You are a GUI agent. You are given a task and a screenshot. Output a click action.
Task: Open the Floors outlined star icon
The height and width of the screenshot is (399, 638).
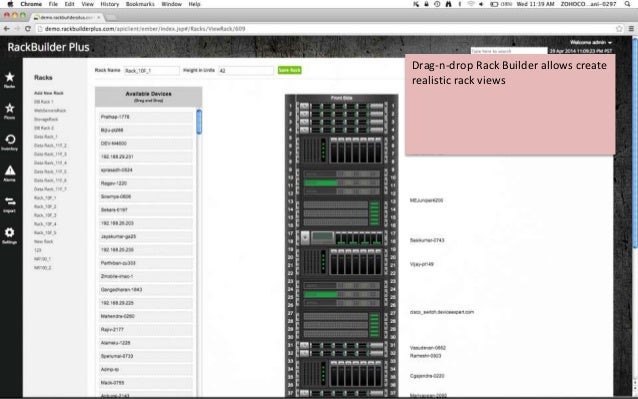point(10,108)
